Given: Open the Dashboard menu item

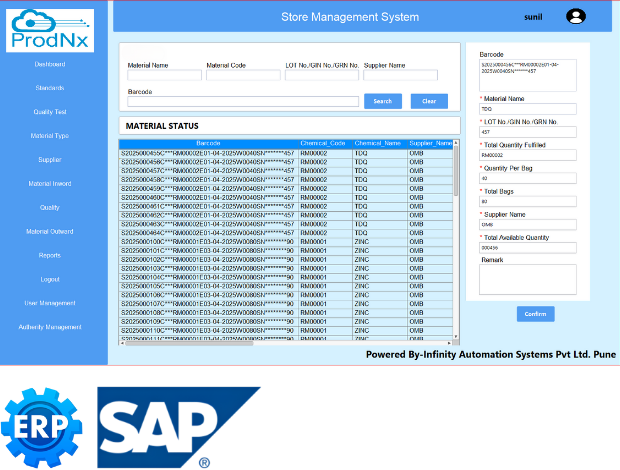Looking at the screenshot, I should 50,64.
